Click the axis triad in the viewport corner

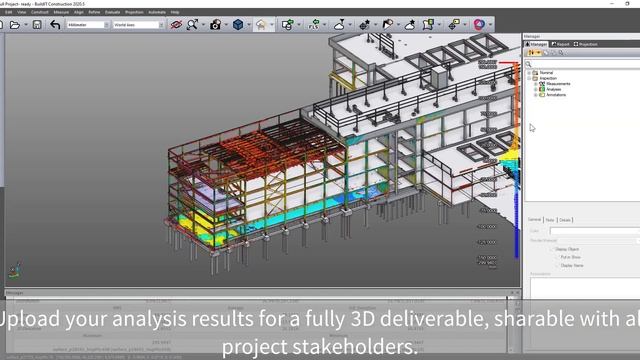15,270
